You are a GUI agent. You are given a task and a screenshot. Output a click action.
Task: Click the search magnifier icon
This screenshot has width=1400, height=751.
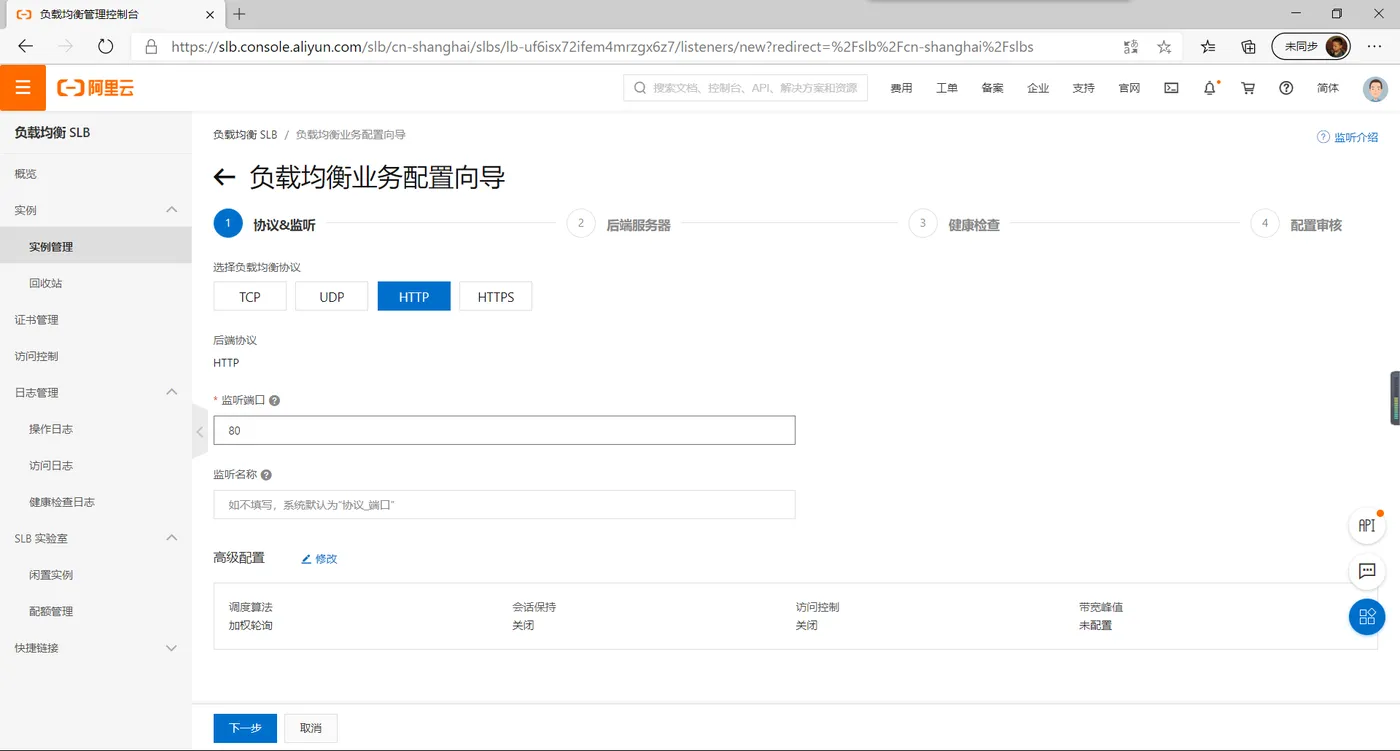click(x=639, y=88)
